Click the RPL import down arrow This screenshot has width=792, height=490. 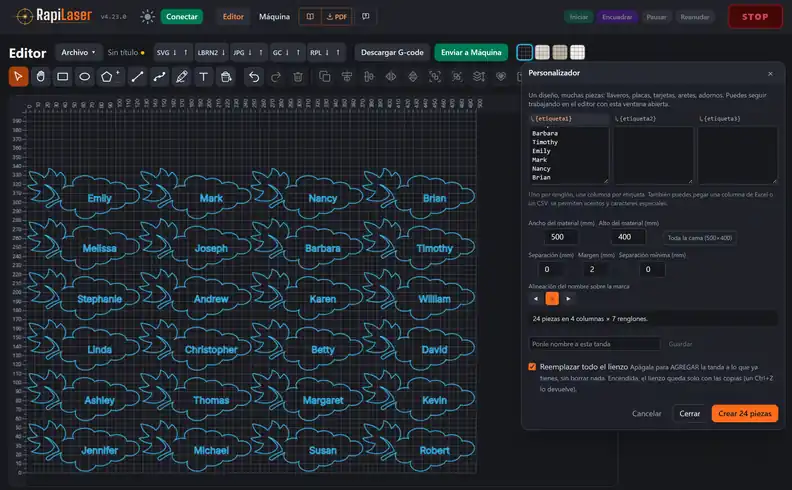coord(327,53)
